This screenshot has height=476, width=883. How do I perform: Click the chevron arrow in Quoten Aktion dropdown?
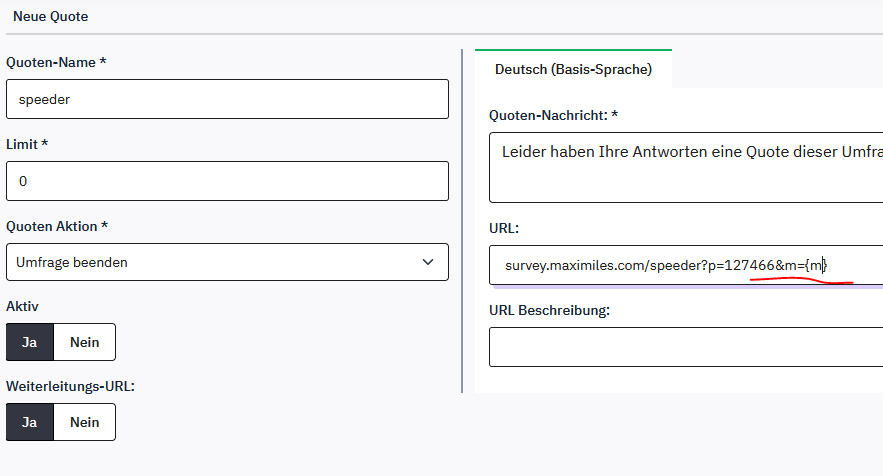pyautogui.click(x=428, y=262)
